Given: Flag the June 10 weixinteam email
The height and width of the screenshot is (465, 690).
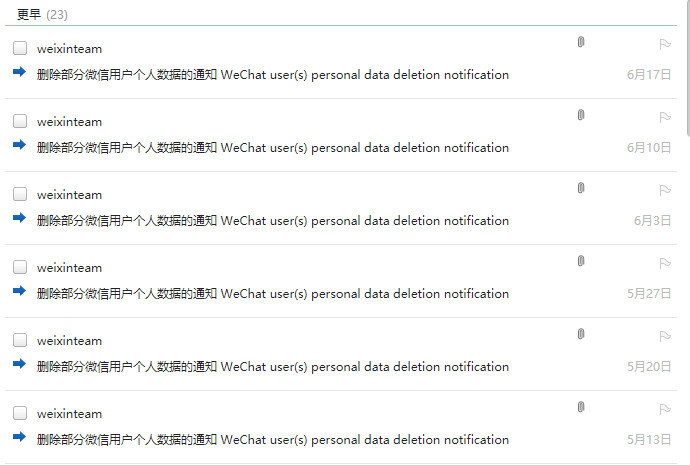Looking at the screenshot, I should [x=665, y=116].
